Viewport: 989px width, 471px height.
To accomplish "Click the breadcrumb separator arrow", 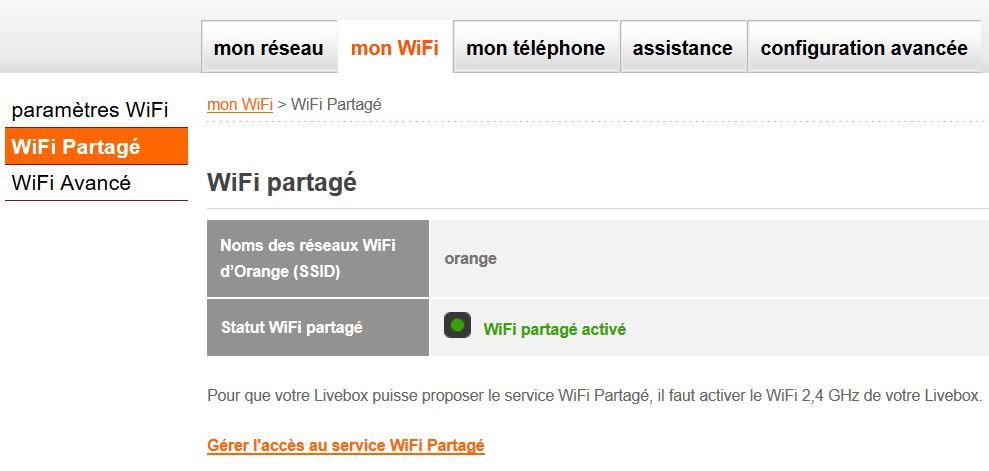I will click(282, 104).
